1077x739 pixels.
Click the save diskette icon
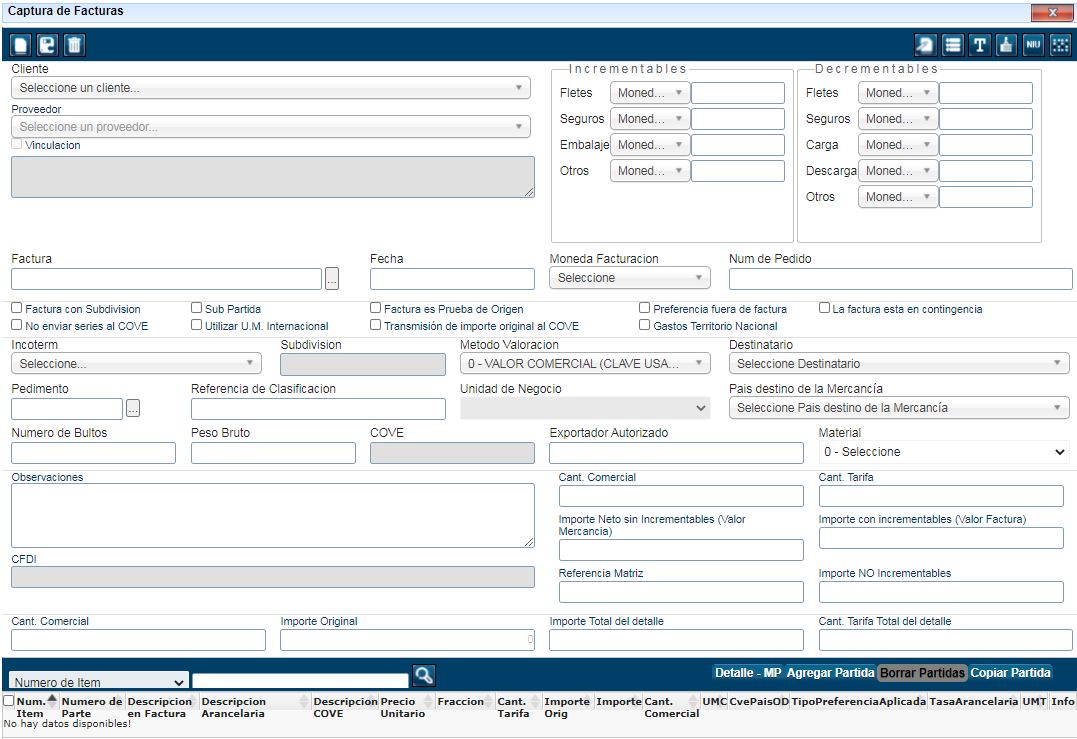click(47, 45)
